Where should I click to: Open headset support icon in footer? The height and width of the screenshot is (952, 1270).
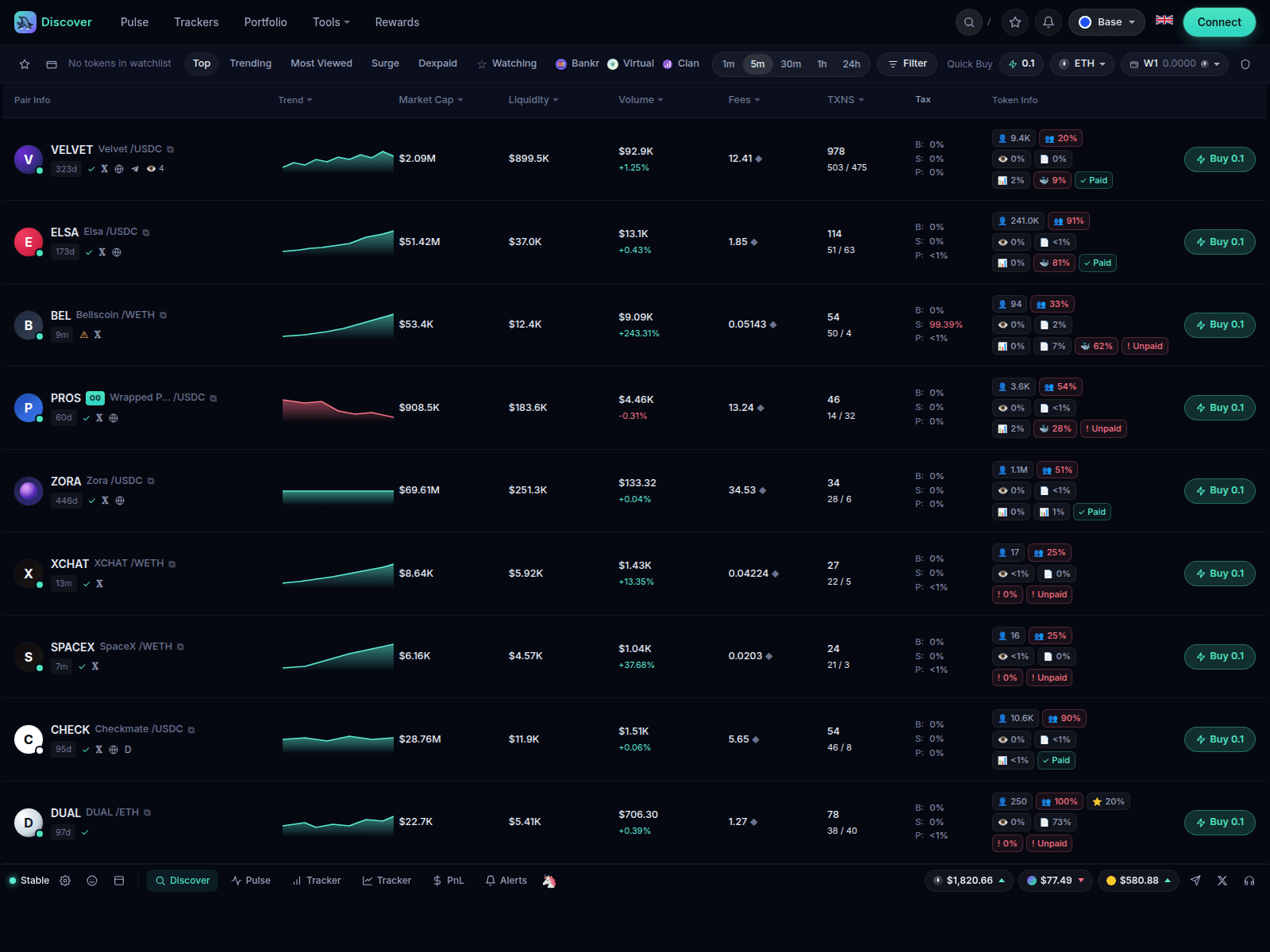(x=1249, y=881)
